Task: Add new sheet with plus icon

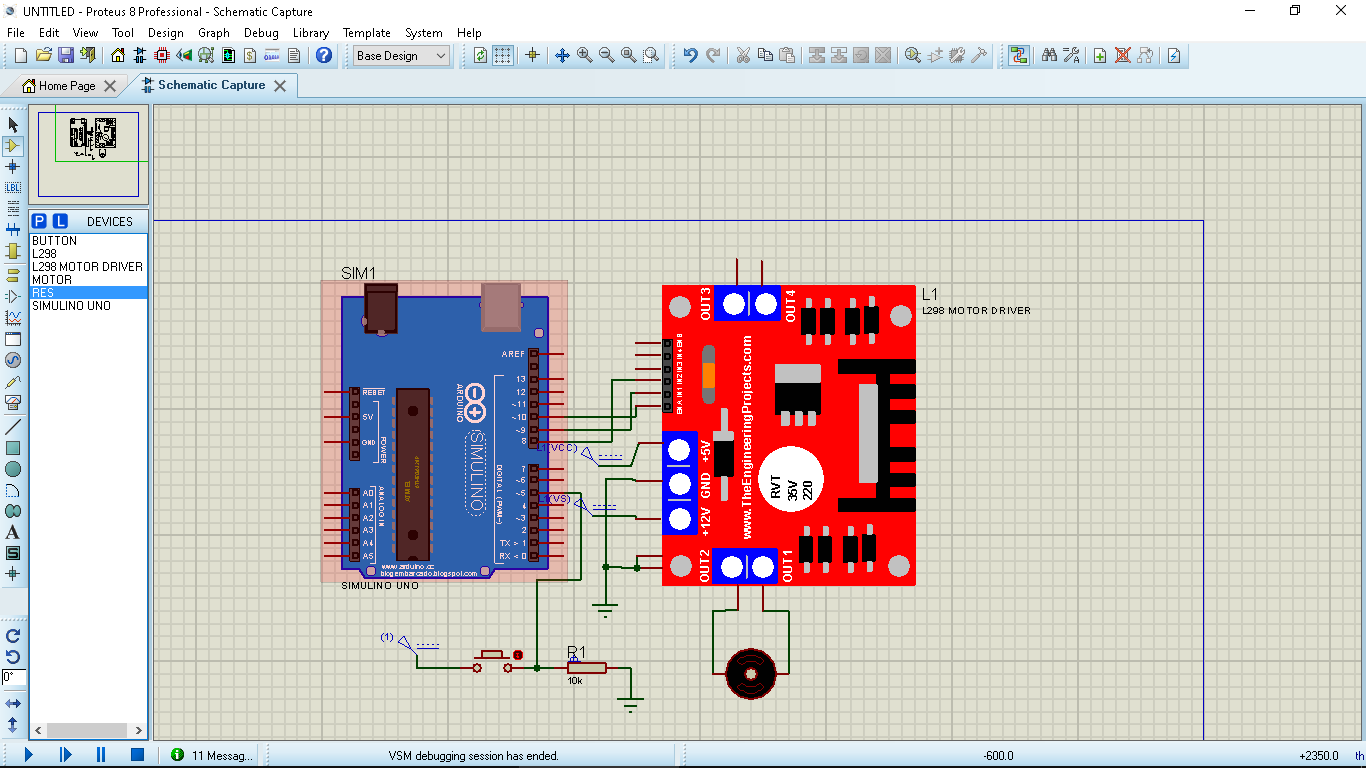Action: point(1100,55)
